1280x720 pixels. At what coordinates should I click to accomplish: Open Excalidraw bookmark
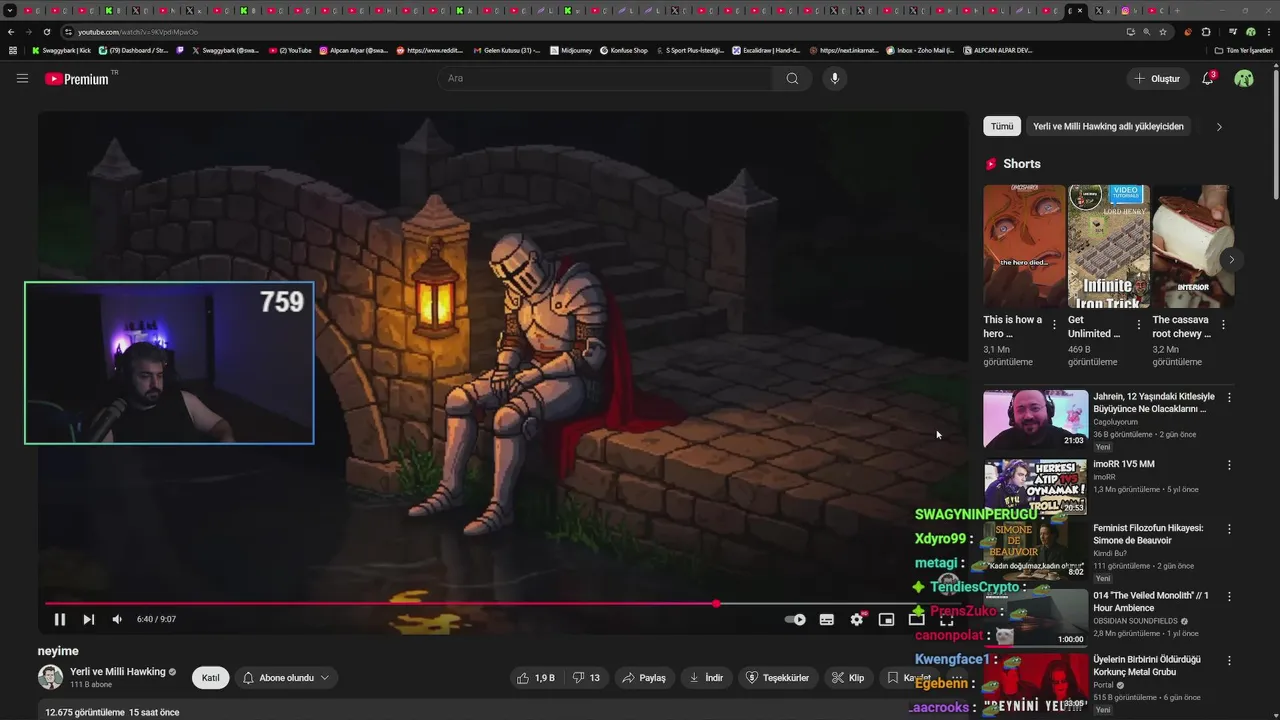(x=766, y=50)
